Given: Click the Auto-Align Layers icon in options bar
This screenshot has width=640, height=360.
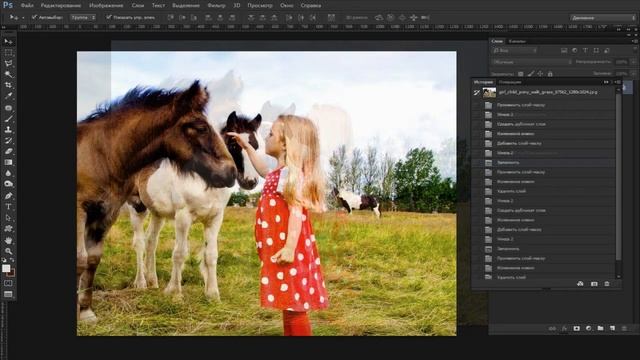Looking at the screenshot, I should [331, 18].
